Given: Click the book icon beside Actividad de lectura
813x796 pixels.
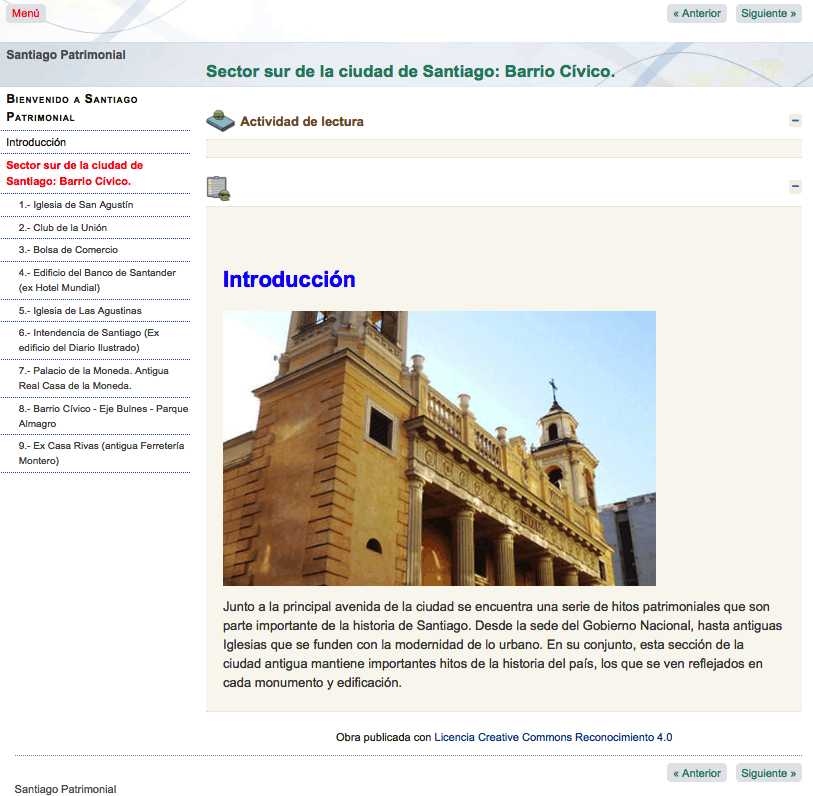Looking at the screenshot, I should click(218, 119).
